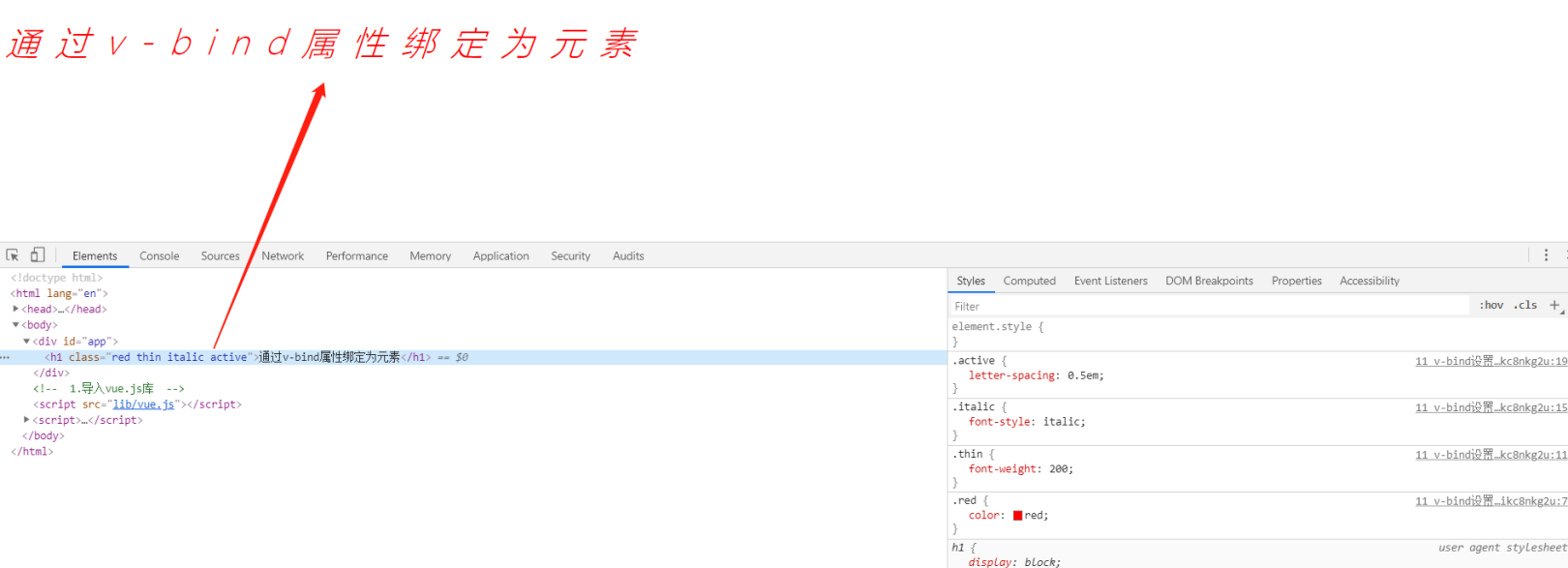The height and width of the screenshot is (568, 1568).
Task: Click the red italic page heading text
Action: (322, 44)
